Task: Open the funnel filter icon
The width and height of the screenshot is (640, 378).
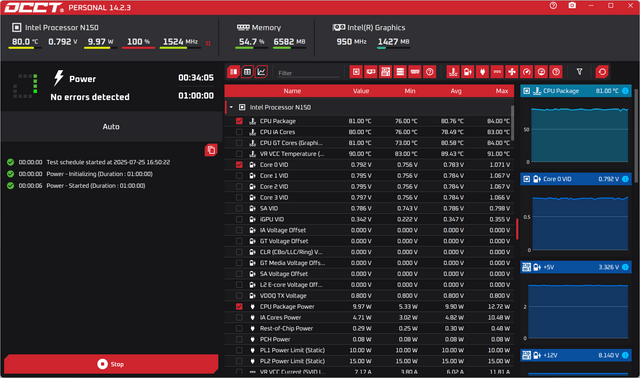Action: [x=579, y=72]
